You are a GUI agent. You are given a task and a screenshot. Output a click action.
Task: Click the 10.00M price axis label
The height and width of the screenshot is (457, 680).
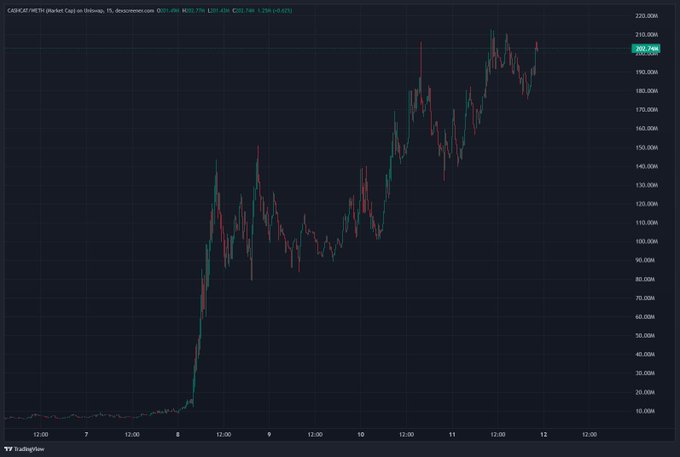coord(645,411)
